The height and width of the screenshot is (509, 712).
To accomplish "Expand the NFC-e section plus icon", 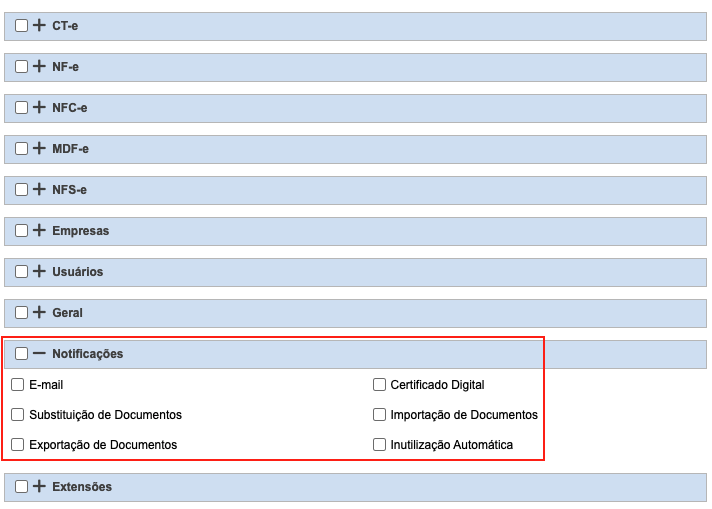I will [x=40, y=108].
